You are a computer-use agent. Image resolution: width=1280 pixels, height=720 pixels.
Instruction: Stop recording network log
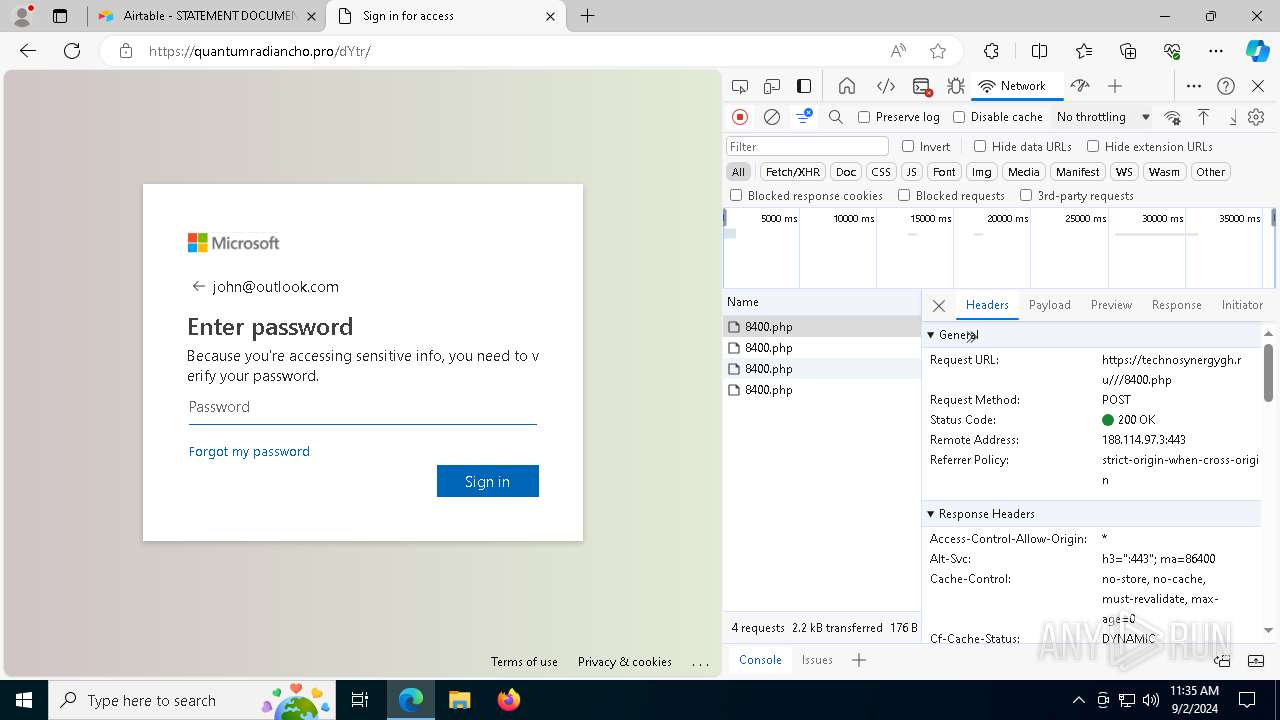coord(740,117)
